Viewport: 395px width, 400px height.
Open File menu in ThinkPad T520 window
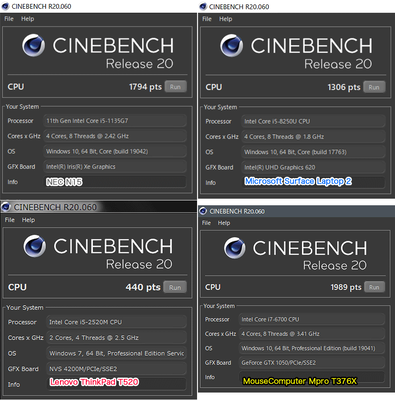[10, 220]
